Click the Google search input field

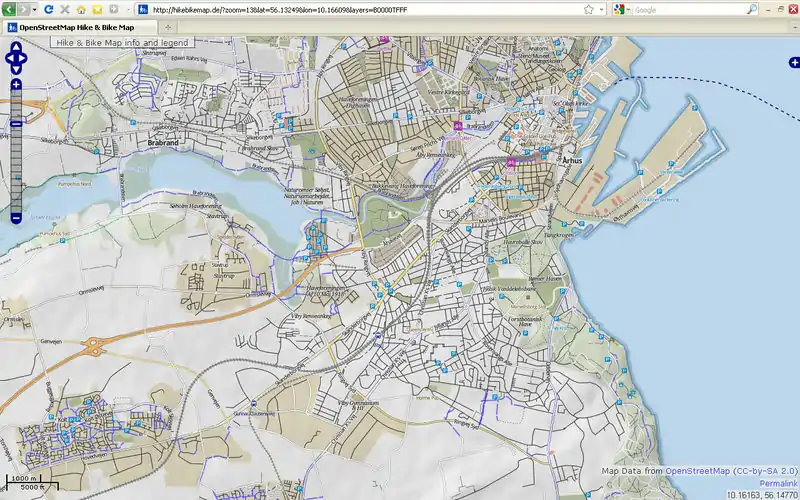(688, 10)
